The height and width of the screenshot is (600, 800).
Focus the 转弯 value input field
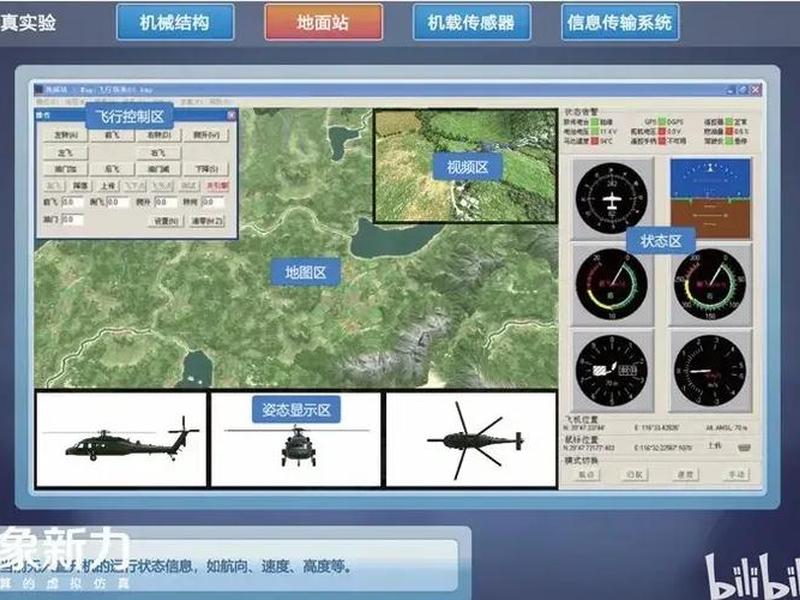pyautogui.click(x=212, y=203)
